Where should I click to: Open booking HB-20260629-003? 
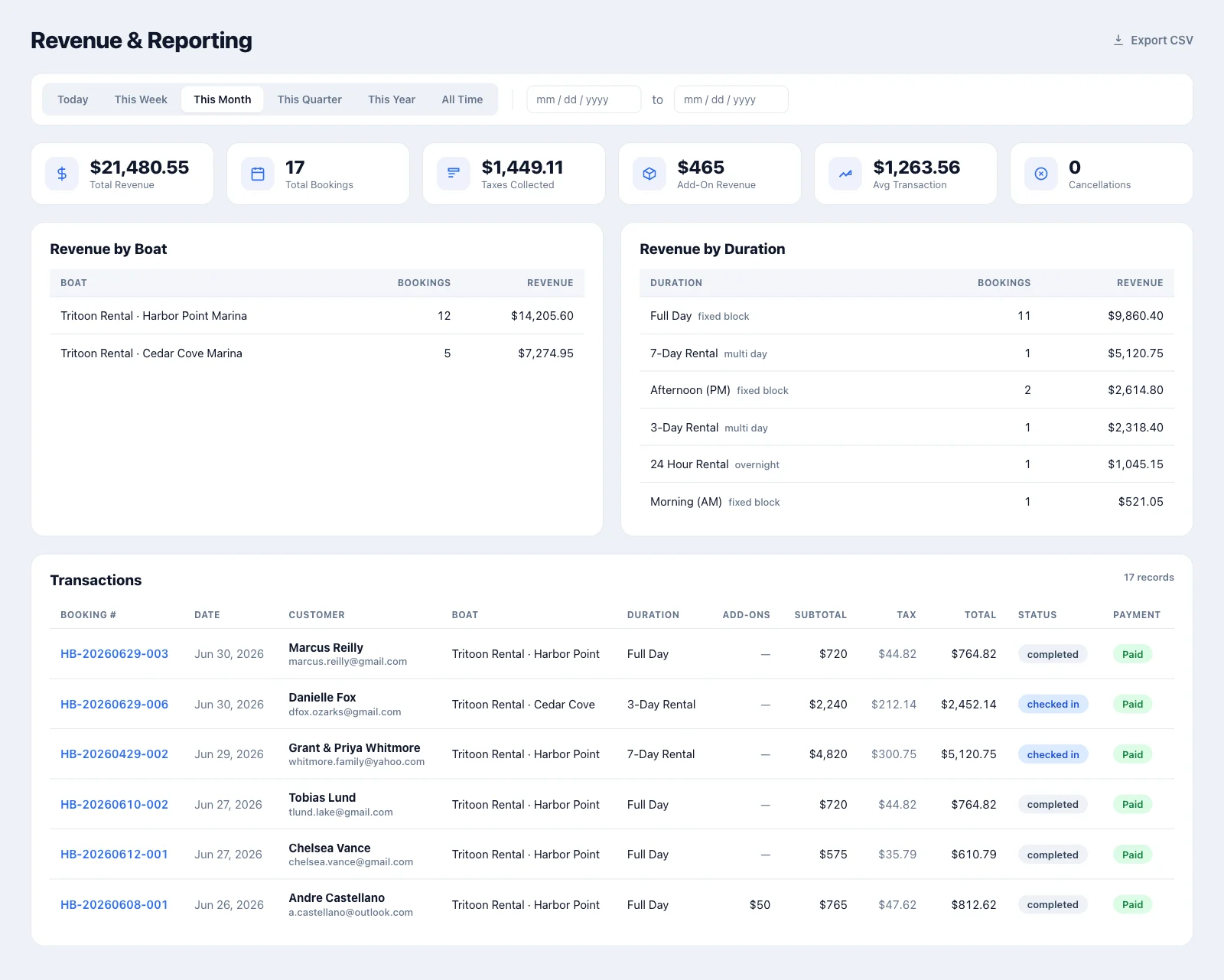pyautogui.click(x=114, y=654)
